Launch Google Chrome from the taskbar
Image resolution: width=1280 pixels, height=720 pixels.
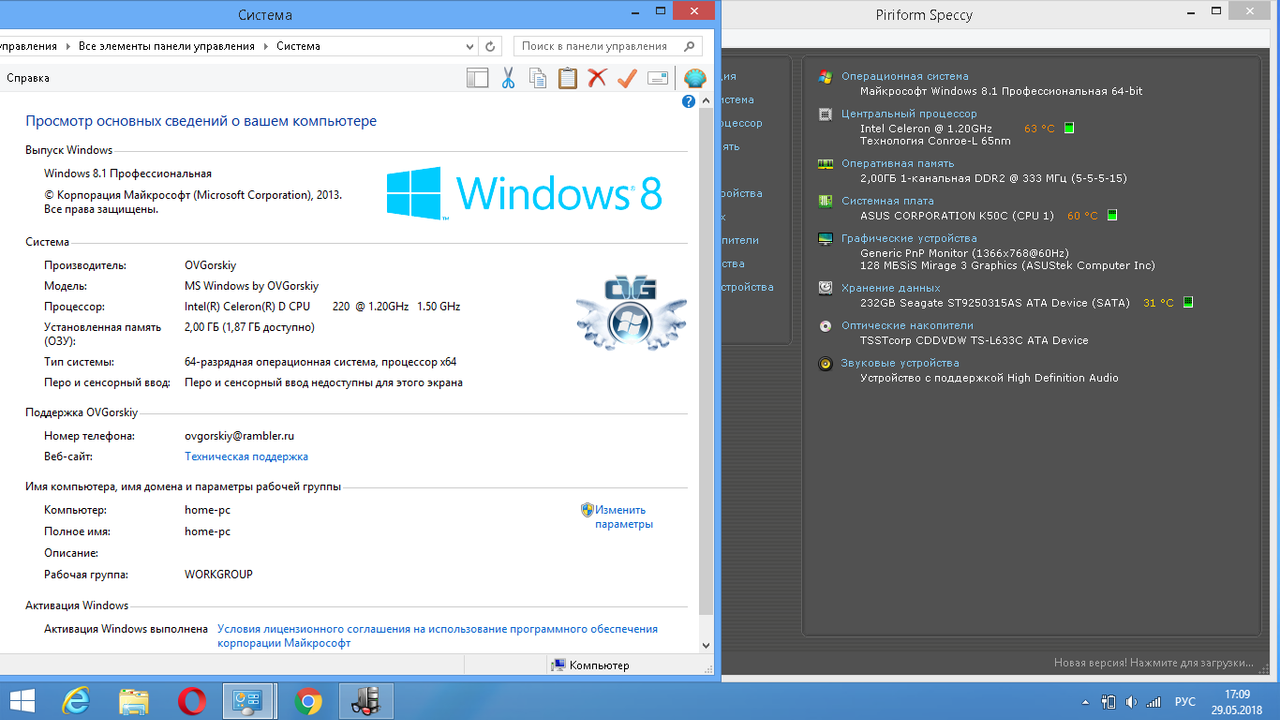coord(308,701)
